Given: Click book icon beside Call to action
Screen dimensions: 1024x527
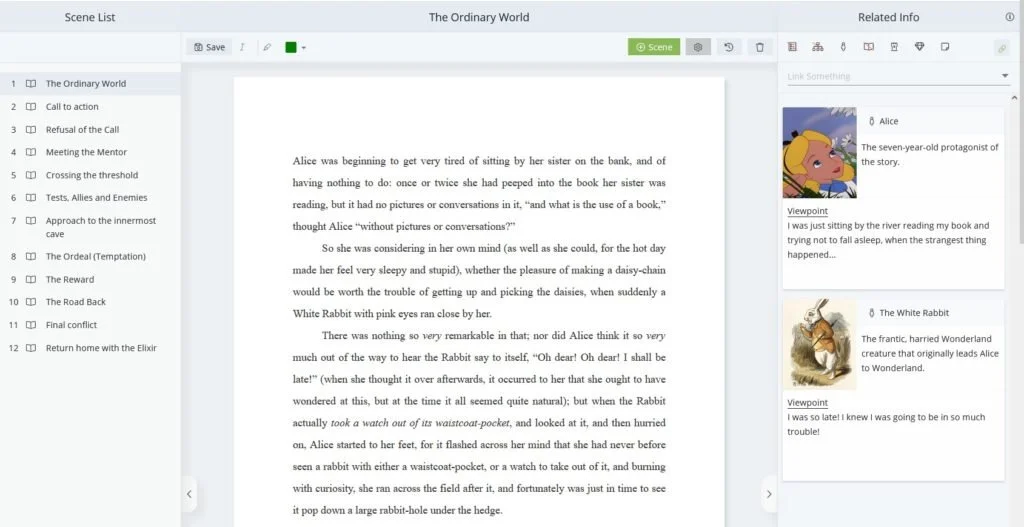Looking at the screenshot, I should 31,106.
